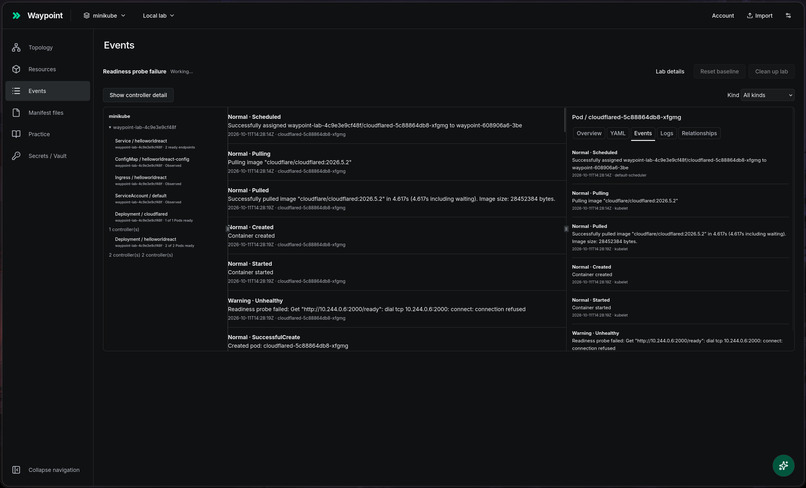The height and width of the screenshot is (488, 806).
Task: Click the Normal · Pulling event in center list
Action: pos(396,162)
